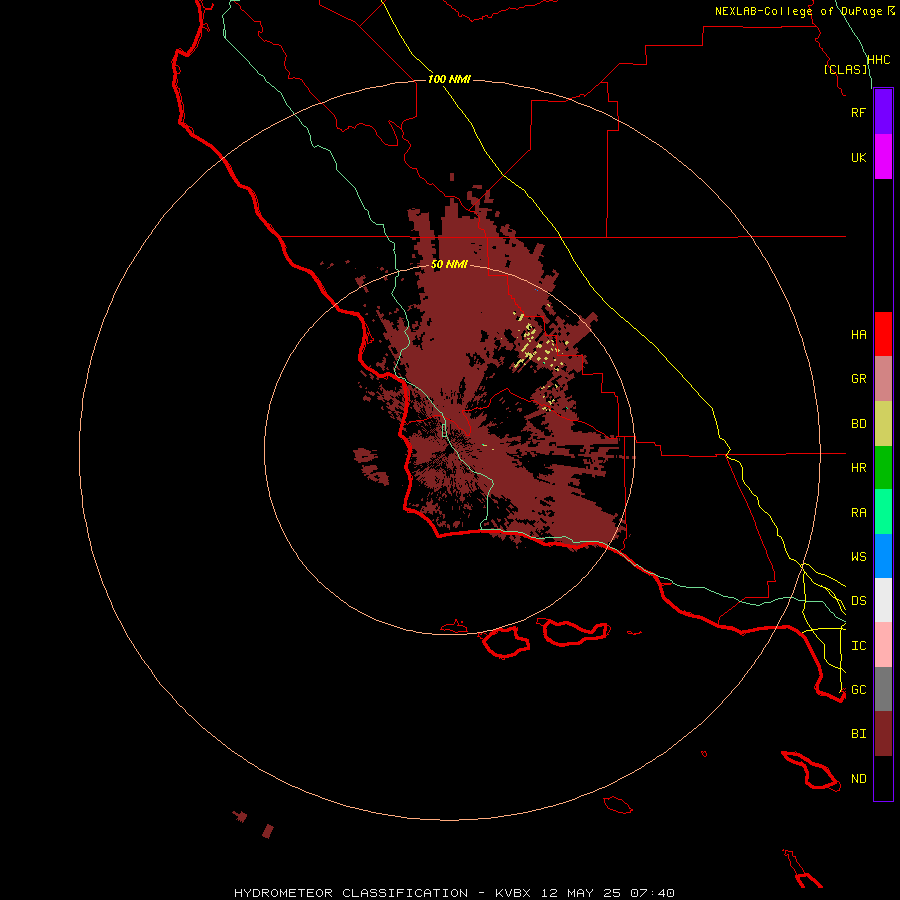Click the RA legend label
The width and height of the screenshot is (900, 900).
[858, 513]
